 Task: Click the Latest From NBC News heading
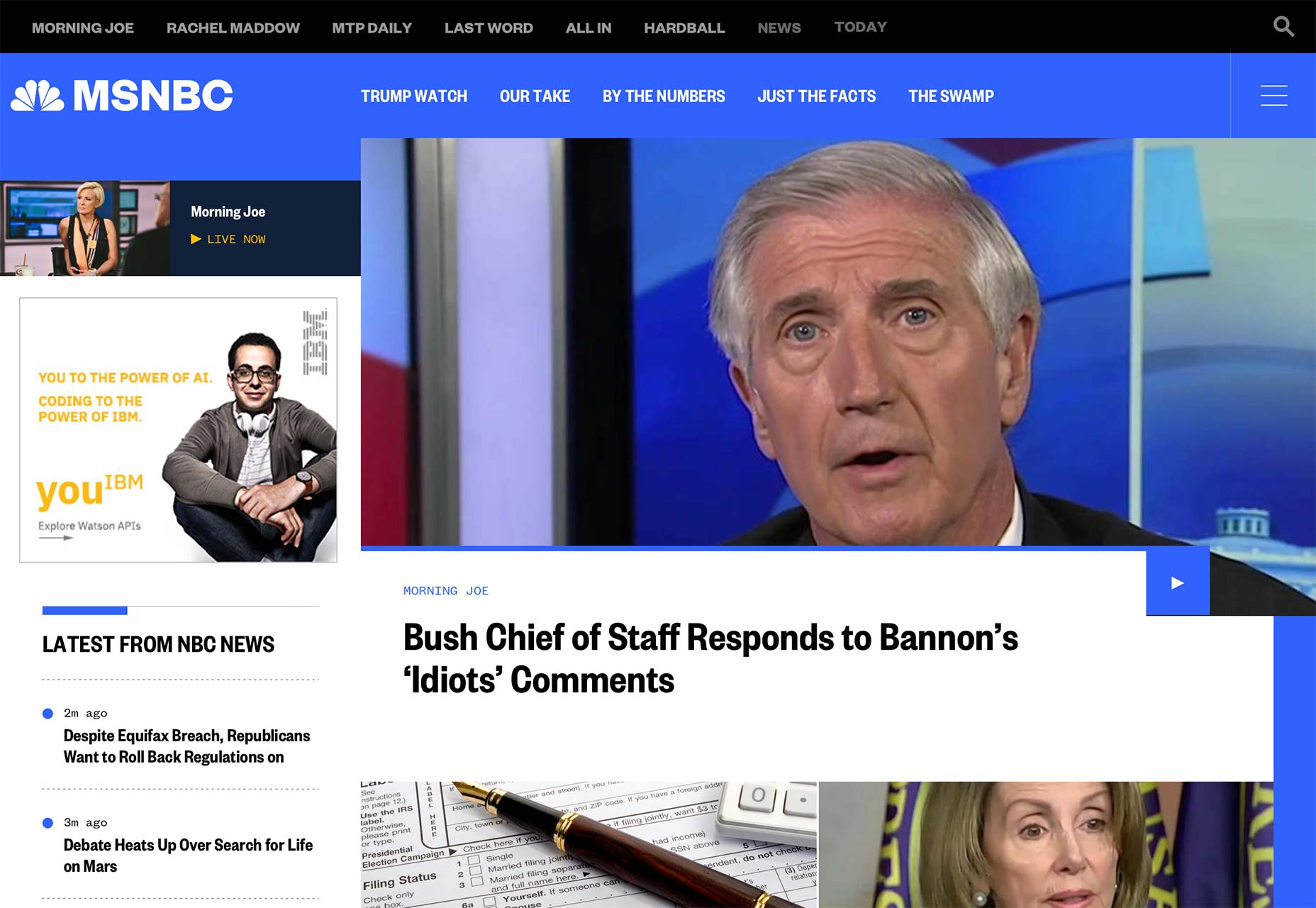158,644
